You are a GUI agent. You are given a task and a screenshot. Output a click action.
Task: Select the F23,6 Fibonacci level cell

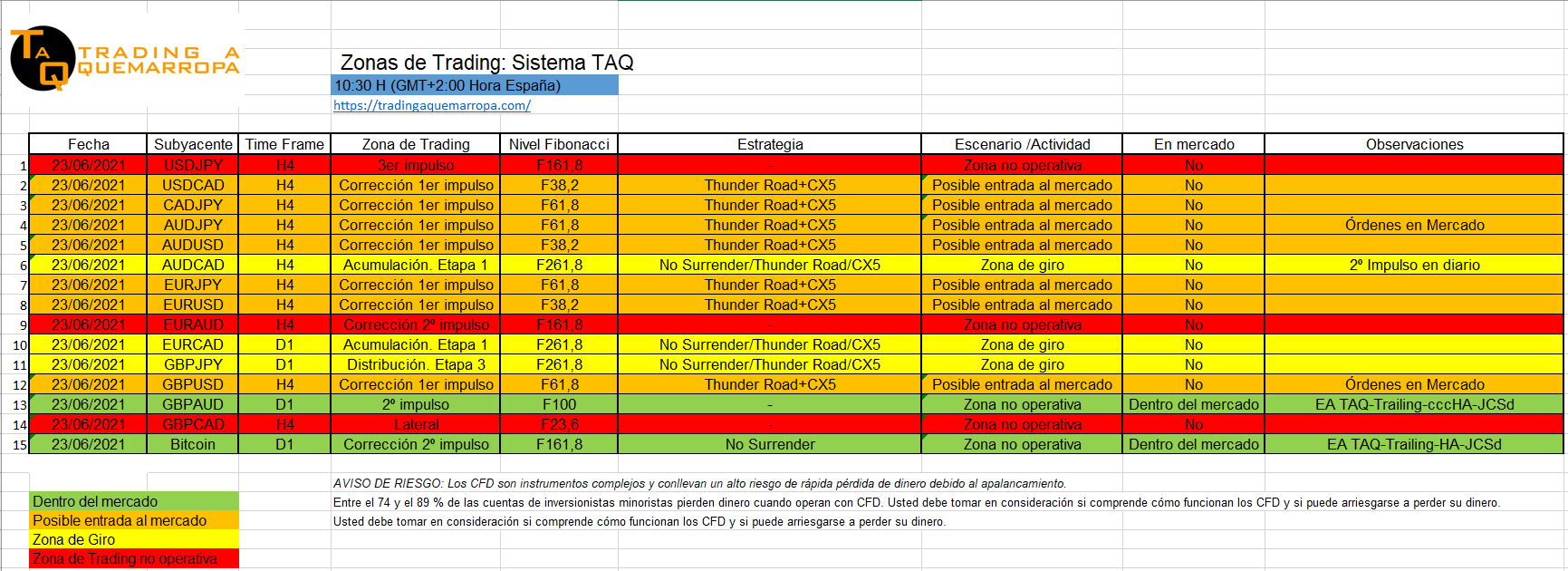pyautogui.click(x=559, y=424)
